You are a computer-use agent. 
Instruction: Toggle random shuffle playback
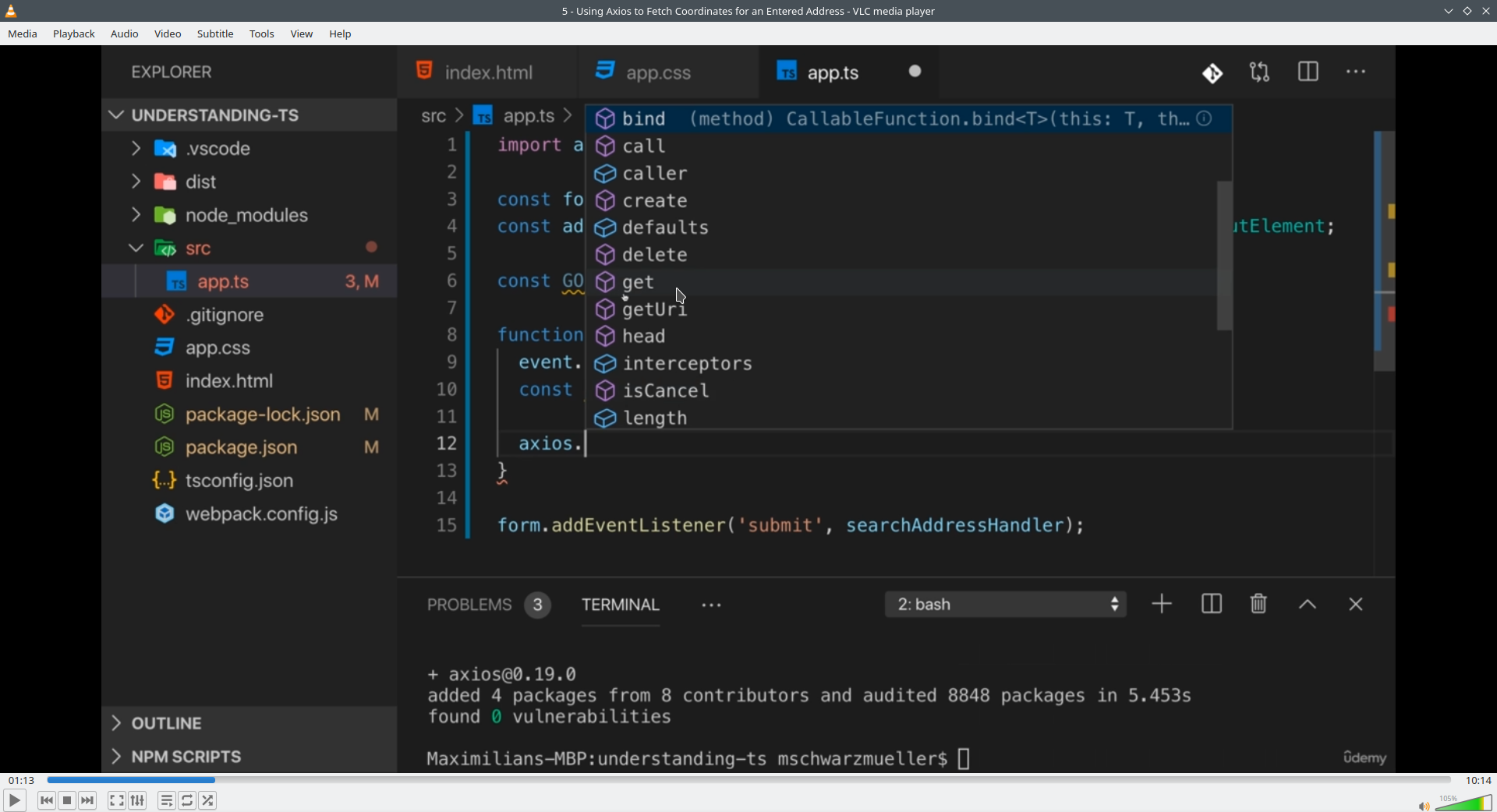(208, 800)
